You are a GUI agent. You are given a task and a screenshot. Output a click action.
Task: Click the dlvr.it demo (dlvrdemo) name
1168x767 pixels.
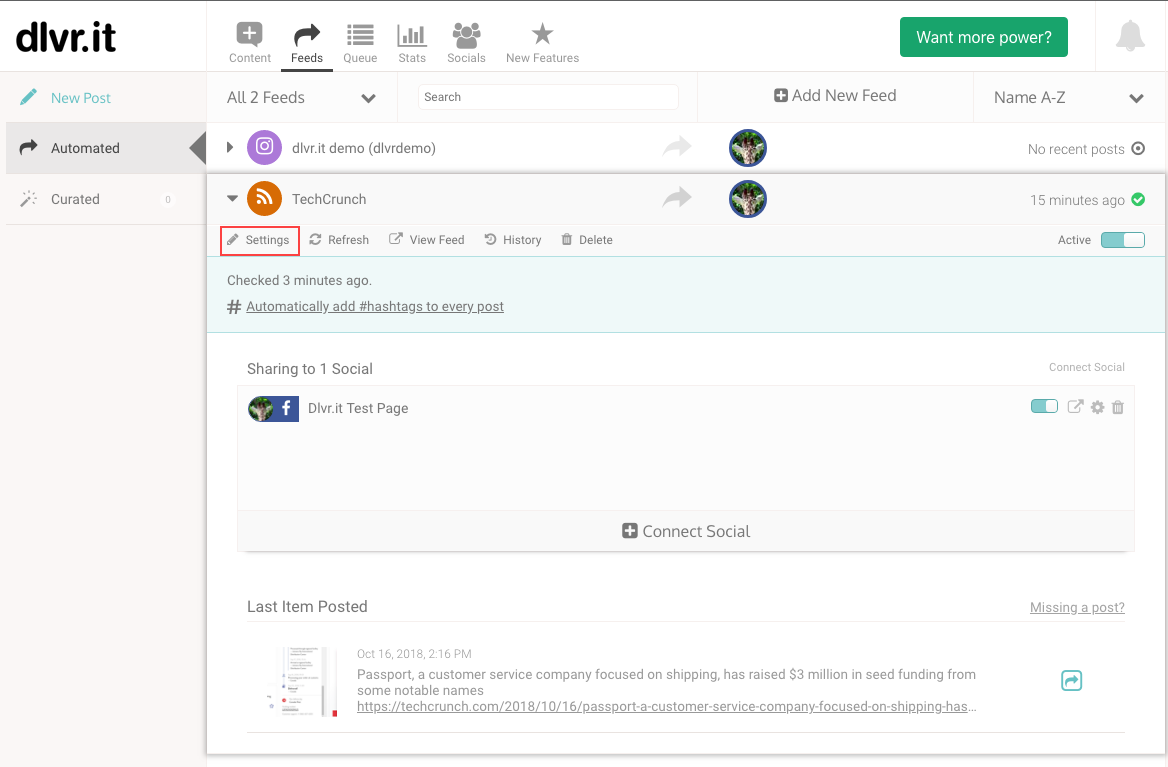click(364, 148)
